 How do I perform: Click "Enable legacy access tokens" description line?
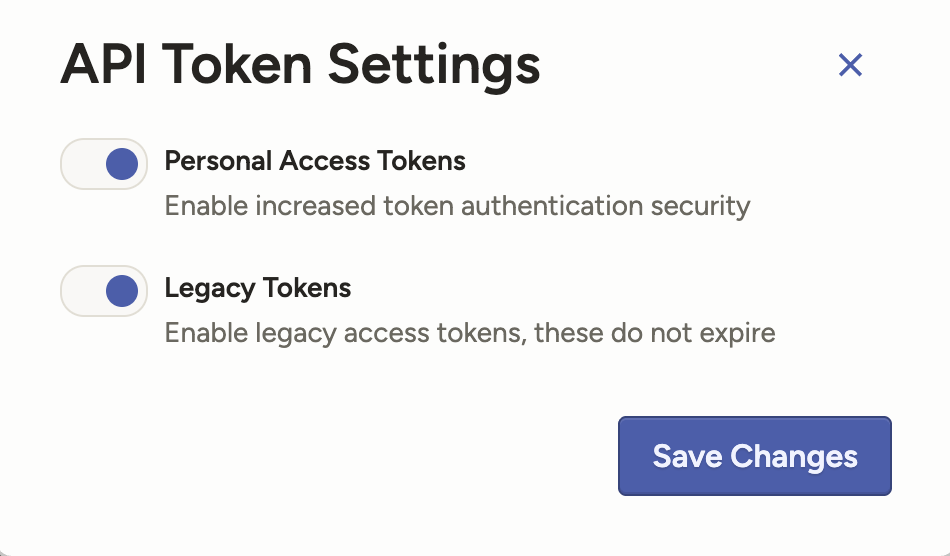click(x=470, y=332)
